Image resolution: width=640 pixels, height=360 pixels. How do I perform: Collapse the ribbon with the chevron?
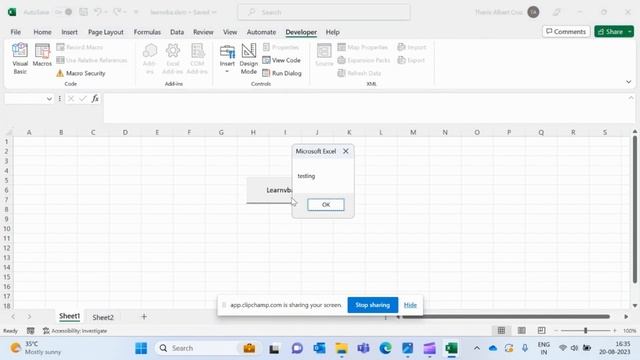tap(629, 82)
